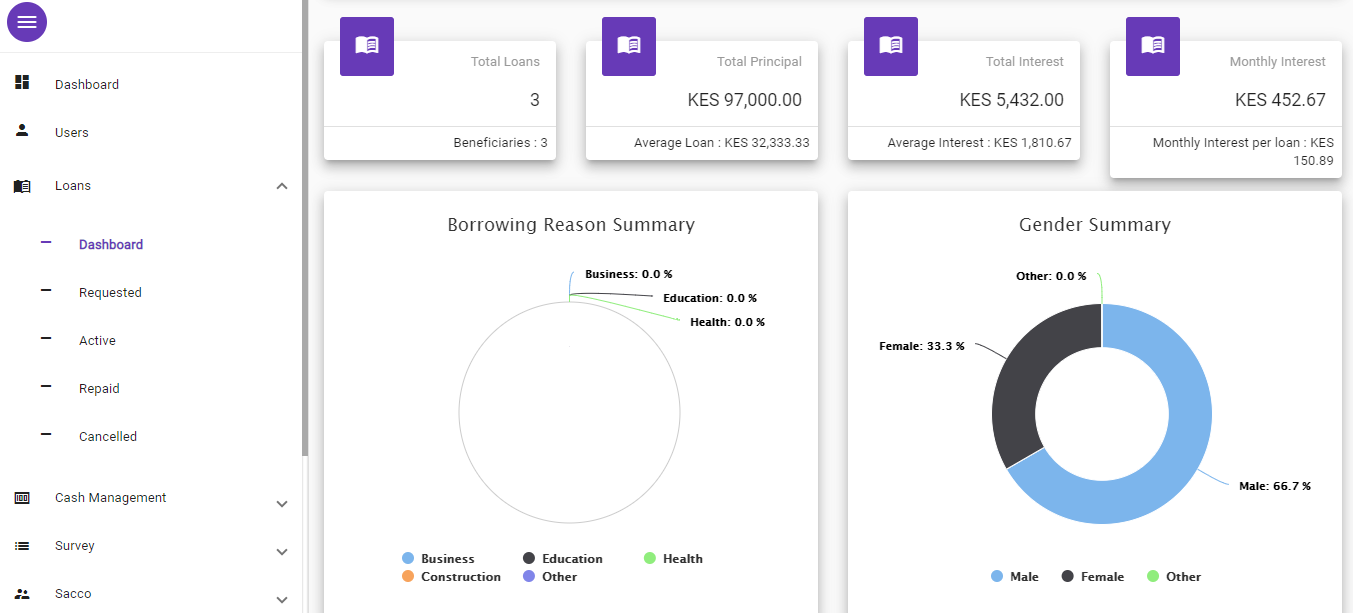The height and width of the screenshot is (613, 1353).
Task: Toggle Female legend in Gender Summary
Action: point(1093,577)
